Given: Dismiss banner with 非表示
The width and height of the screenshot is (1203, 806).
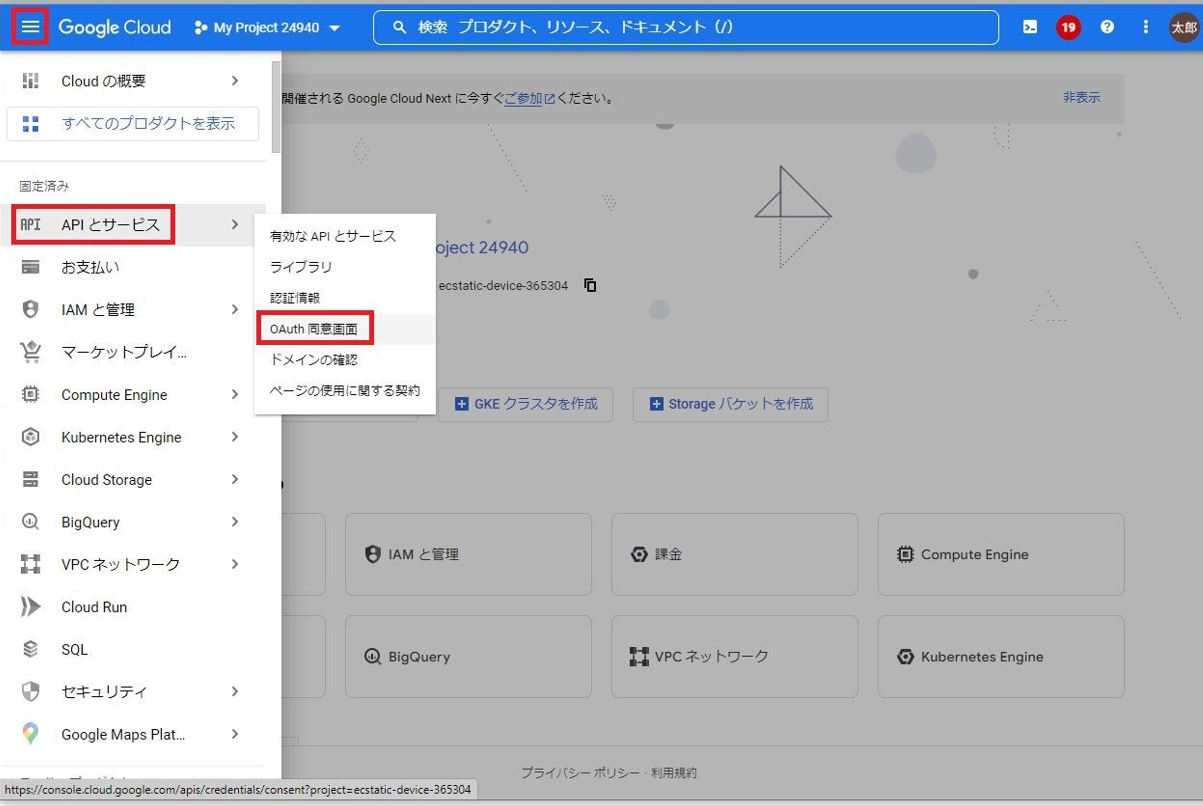Looking at the screenshot, I should (1081, 98).
